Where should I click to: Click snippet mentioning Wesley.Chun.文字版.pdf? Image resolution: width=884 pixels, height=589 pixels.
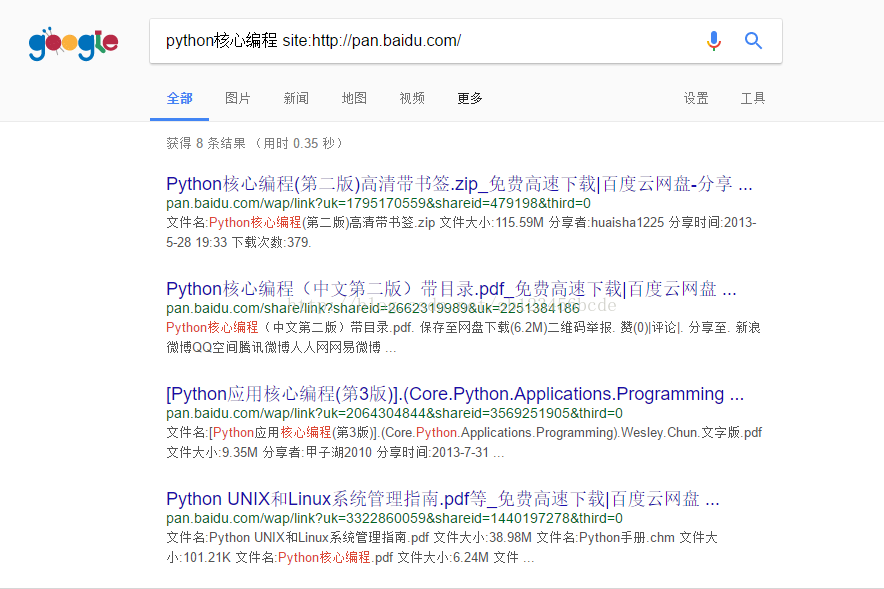click(x=691, y=432)
